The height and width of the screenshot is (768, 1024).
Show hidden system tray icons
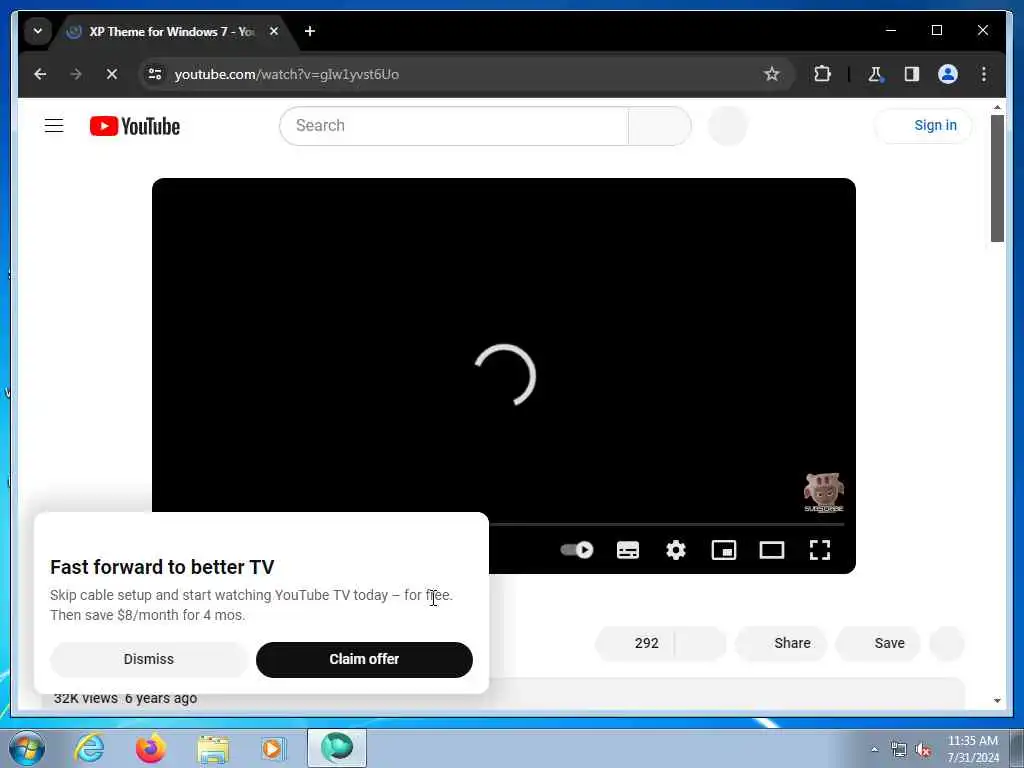click(x=874, y=750)
